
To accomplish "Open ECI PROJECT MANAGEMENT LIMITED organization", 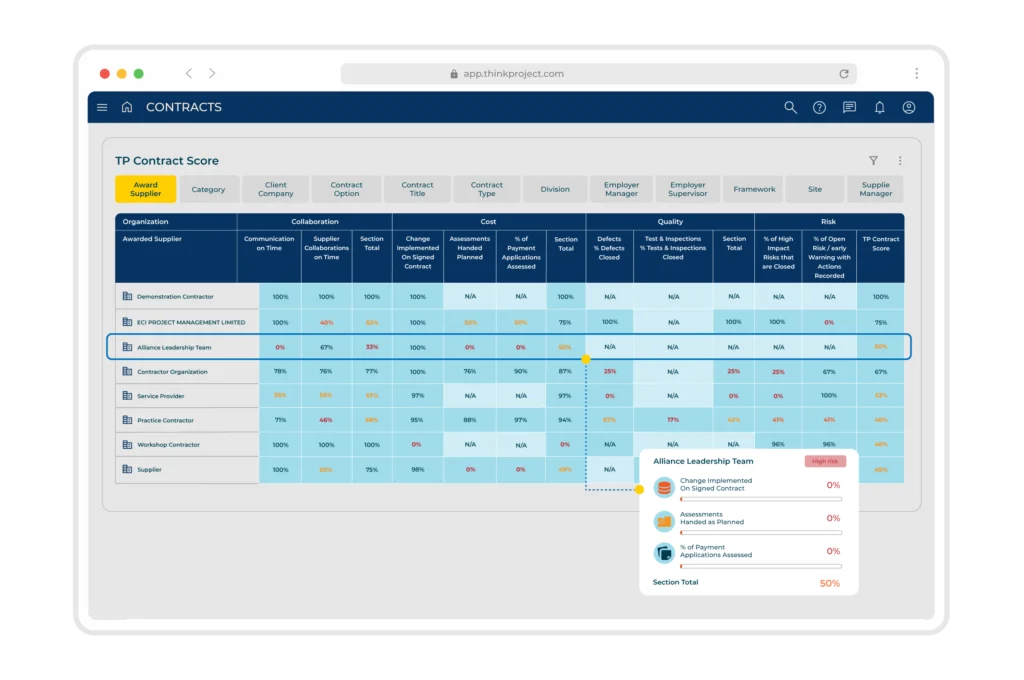I will click(191, 322).
